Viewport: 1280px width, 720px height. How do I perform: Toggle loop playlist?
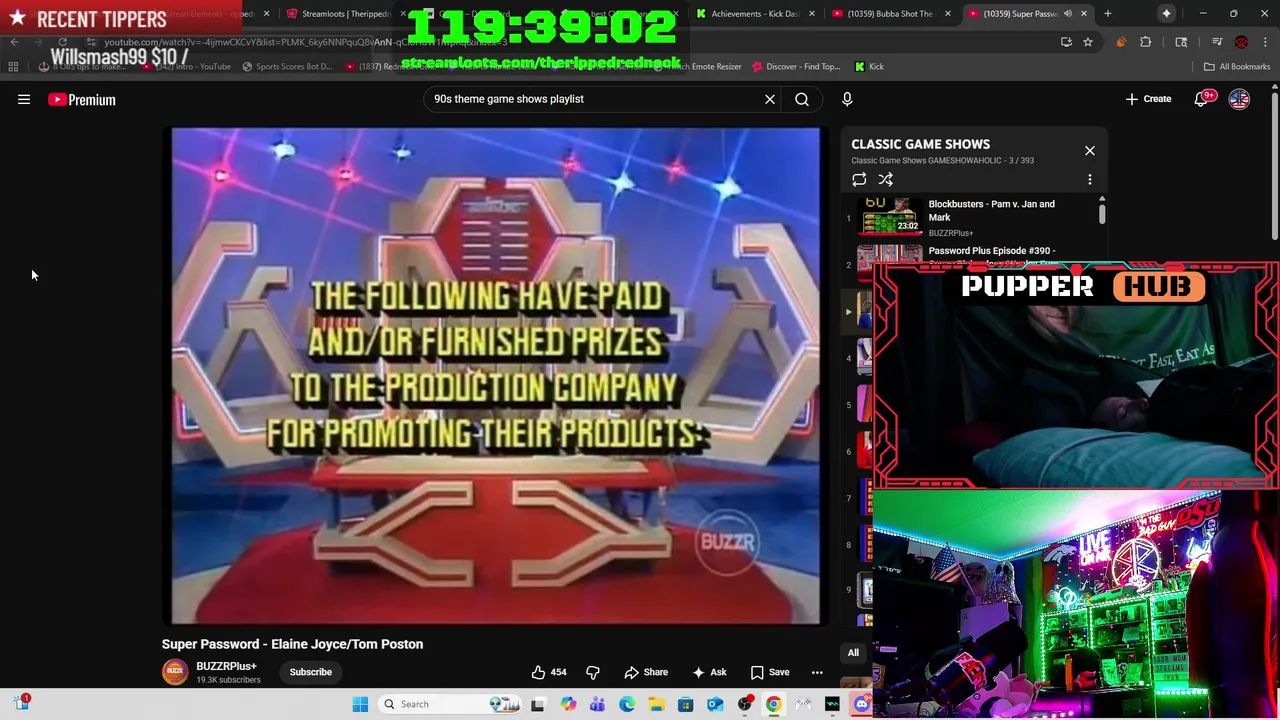click(x=859, y=180)
